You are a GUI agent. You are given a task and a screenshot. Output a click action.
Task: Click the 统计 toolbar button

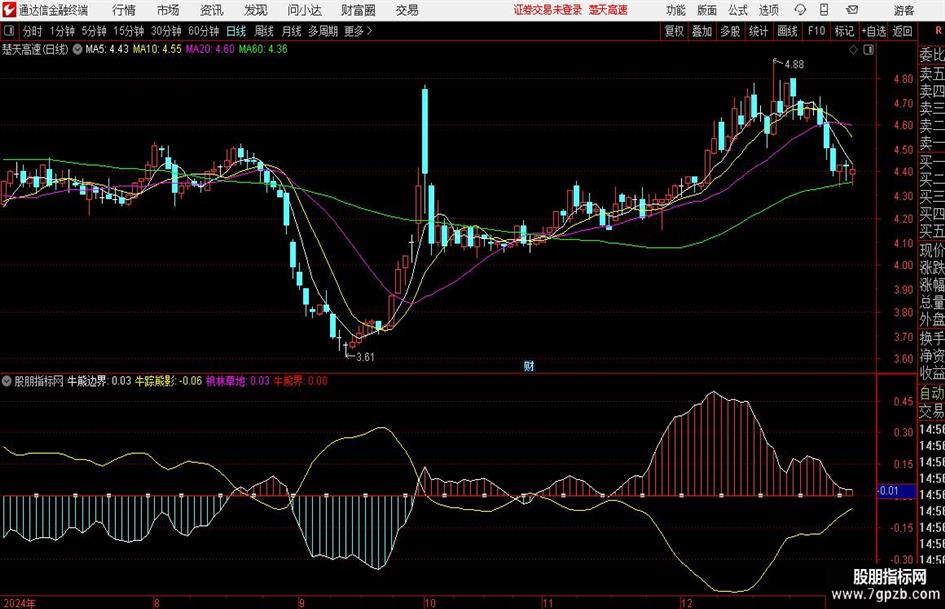coord(758,31)
